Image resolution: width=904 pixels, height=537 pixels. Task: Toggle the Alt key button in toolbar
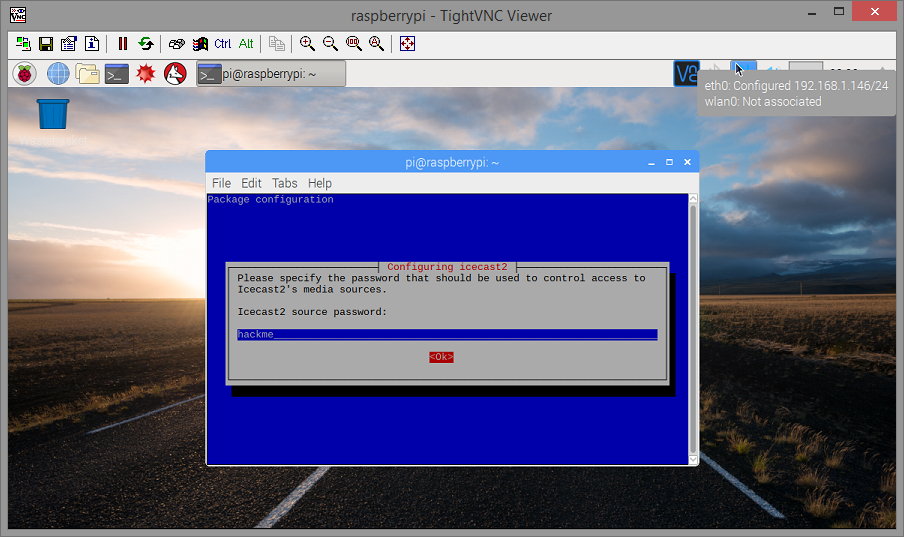(246, 44)
